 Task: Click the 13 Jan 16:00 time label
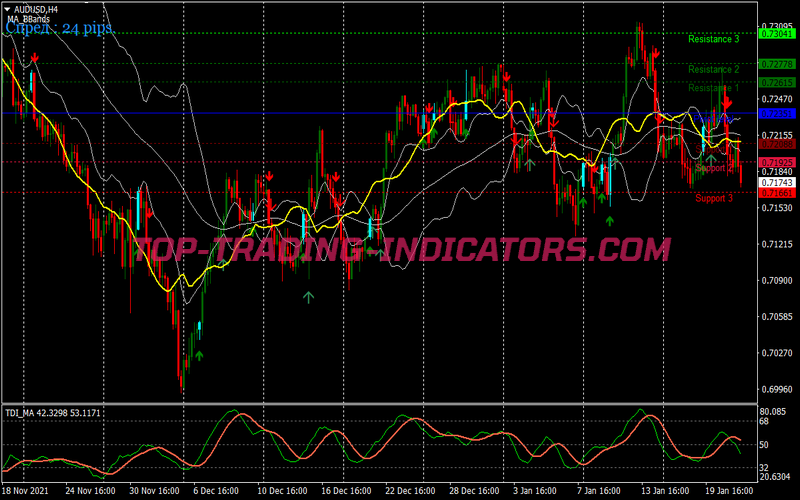point(667,490)
